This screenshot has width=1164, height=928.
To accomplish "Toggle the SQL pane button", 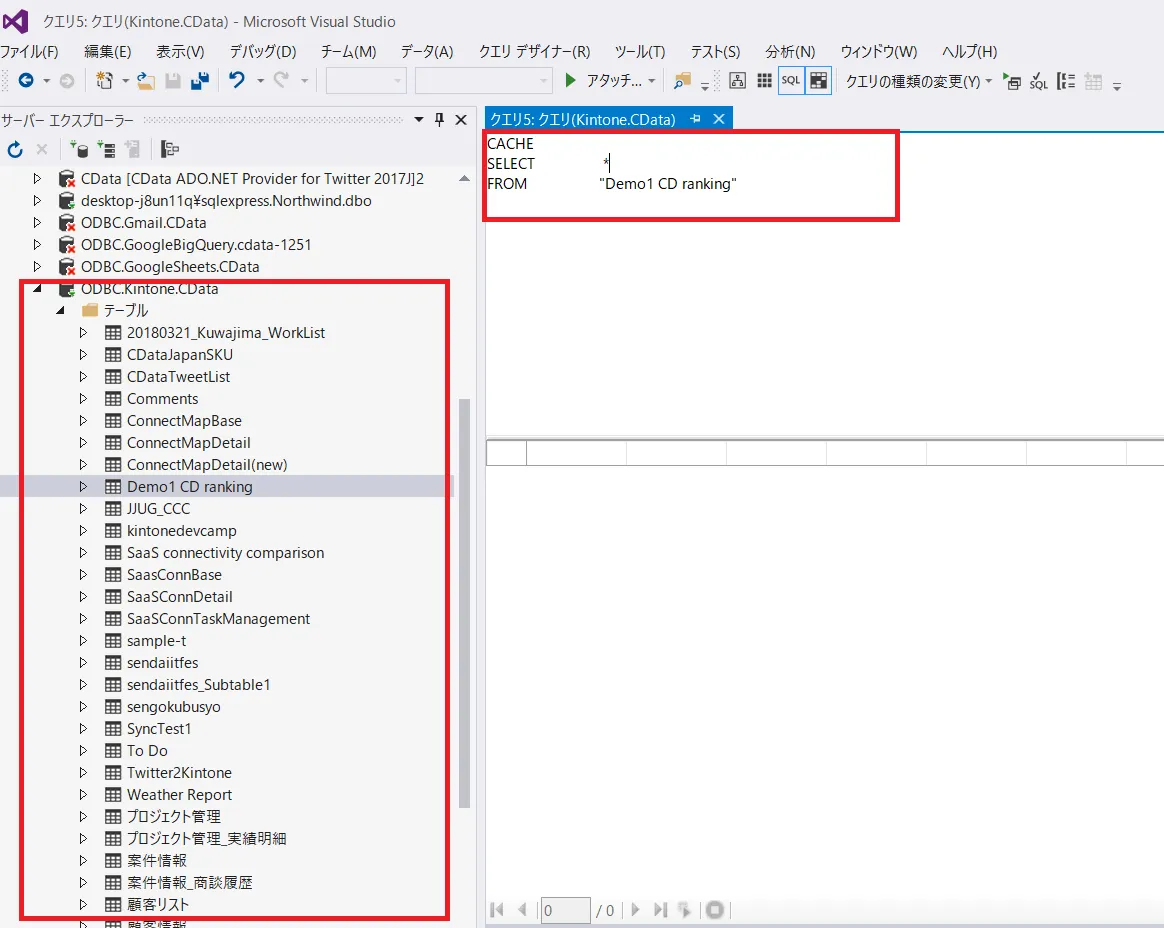I will point(791,81).
